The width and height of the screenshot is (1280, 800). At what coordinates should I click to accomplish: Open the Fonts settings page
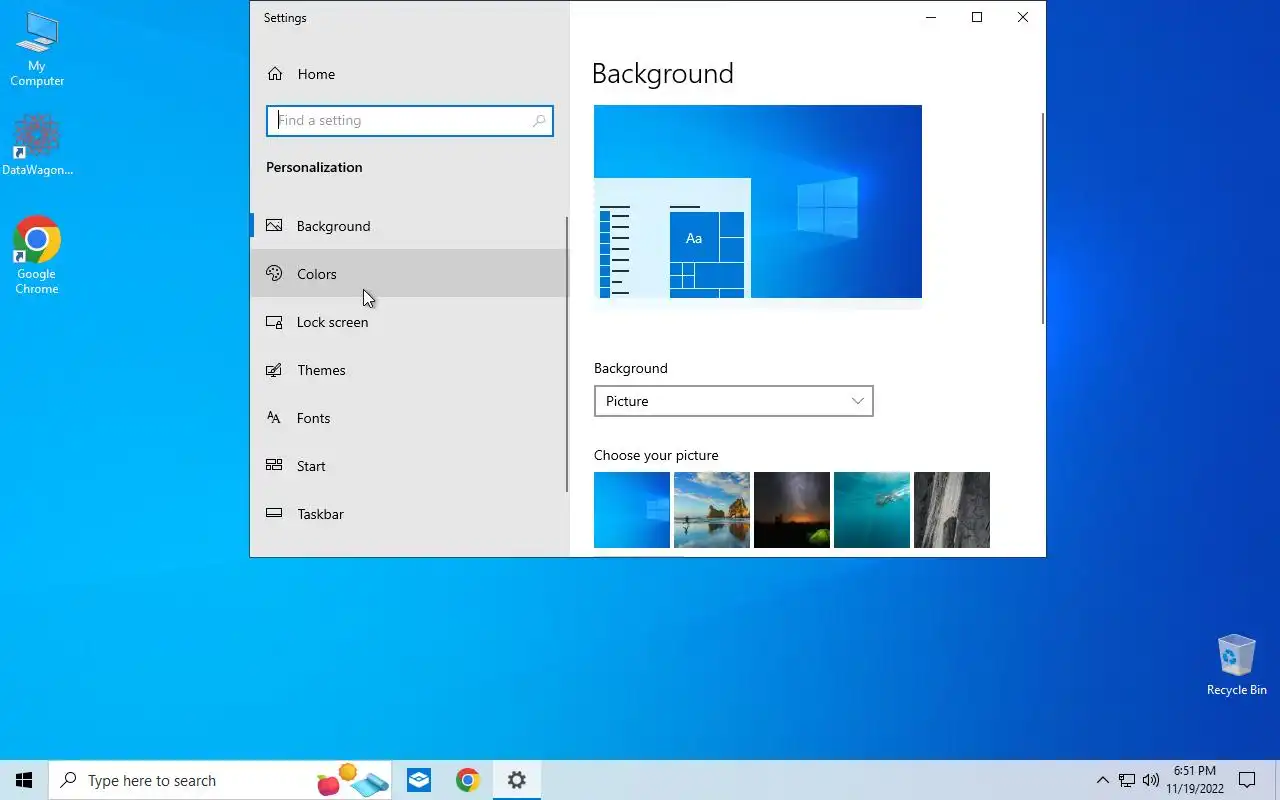click(x=408, y=418)
